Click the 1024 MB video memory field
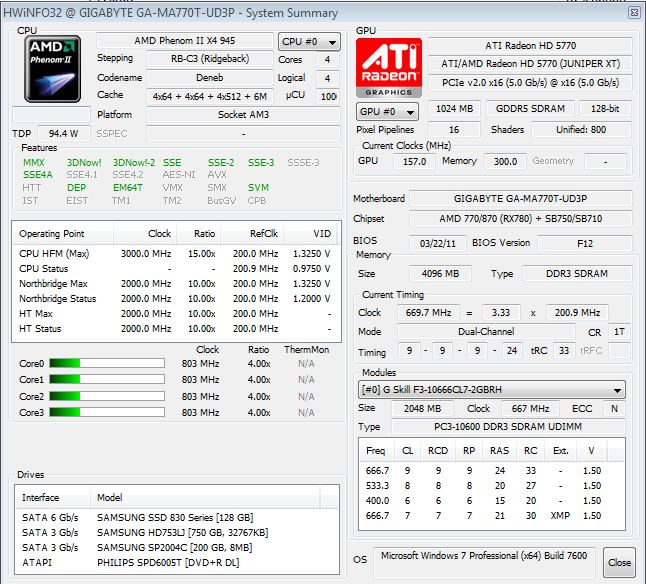Screen dimensions: 646x584 click(x=454, y=109)
